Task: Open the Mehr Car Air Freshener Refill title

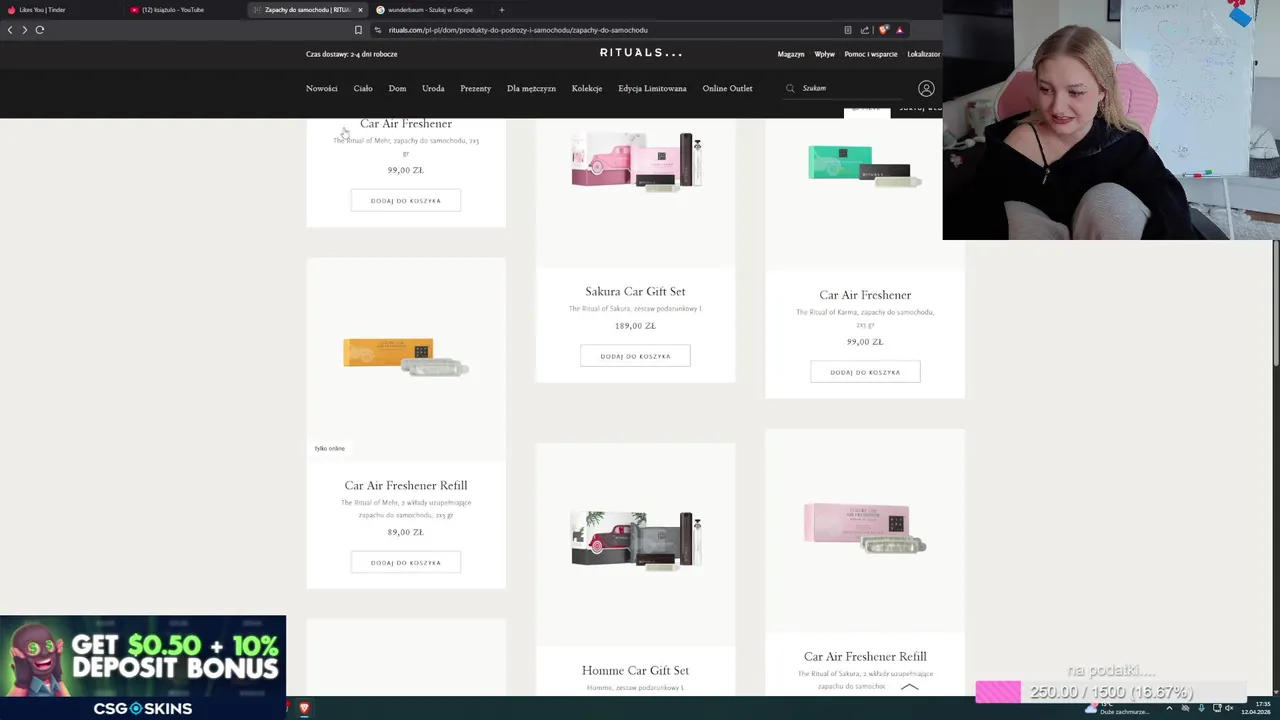Action: point(406,485)
